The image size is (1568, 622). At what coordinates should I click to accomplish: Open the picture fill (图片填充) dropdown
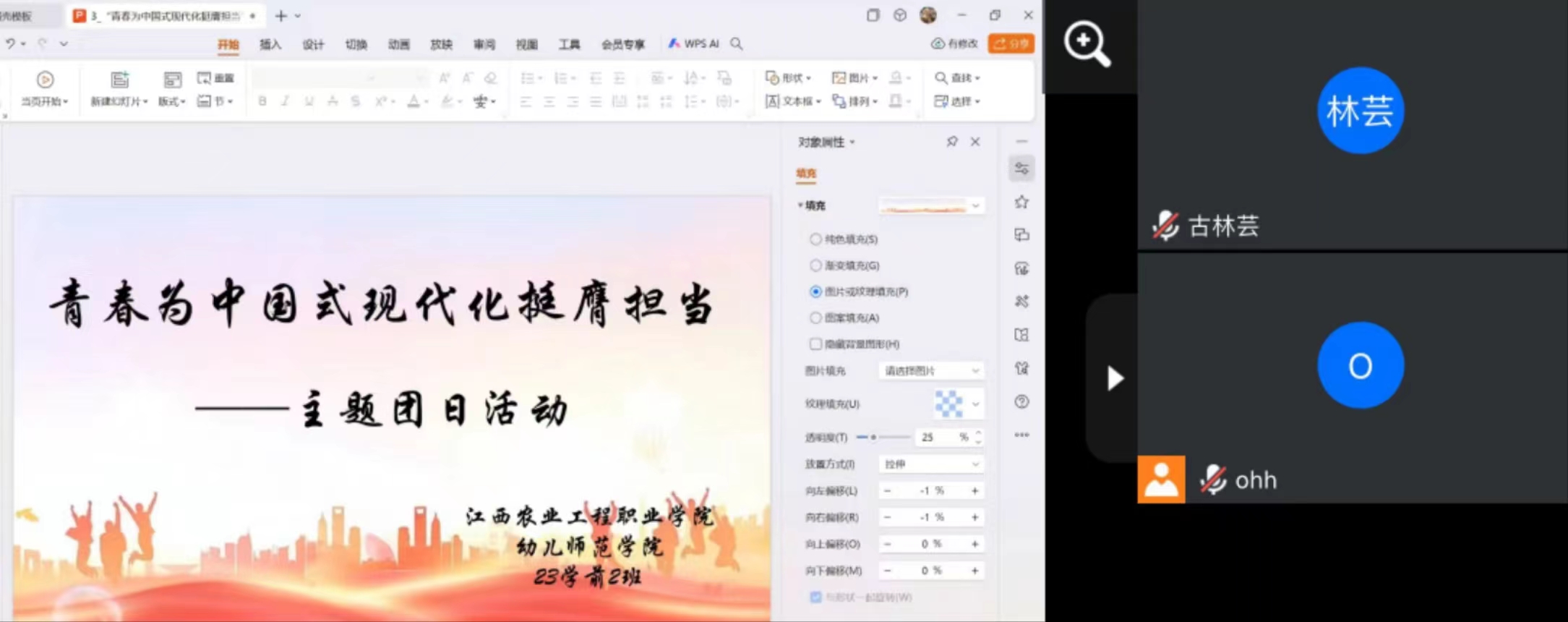931,371
